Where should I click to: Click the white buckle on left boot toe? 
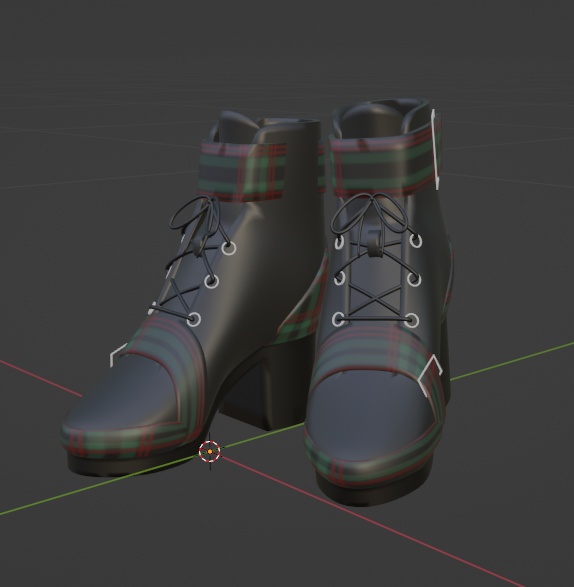[119, 354]
